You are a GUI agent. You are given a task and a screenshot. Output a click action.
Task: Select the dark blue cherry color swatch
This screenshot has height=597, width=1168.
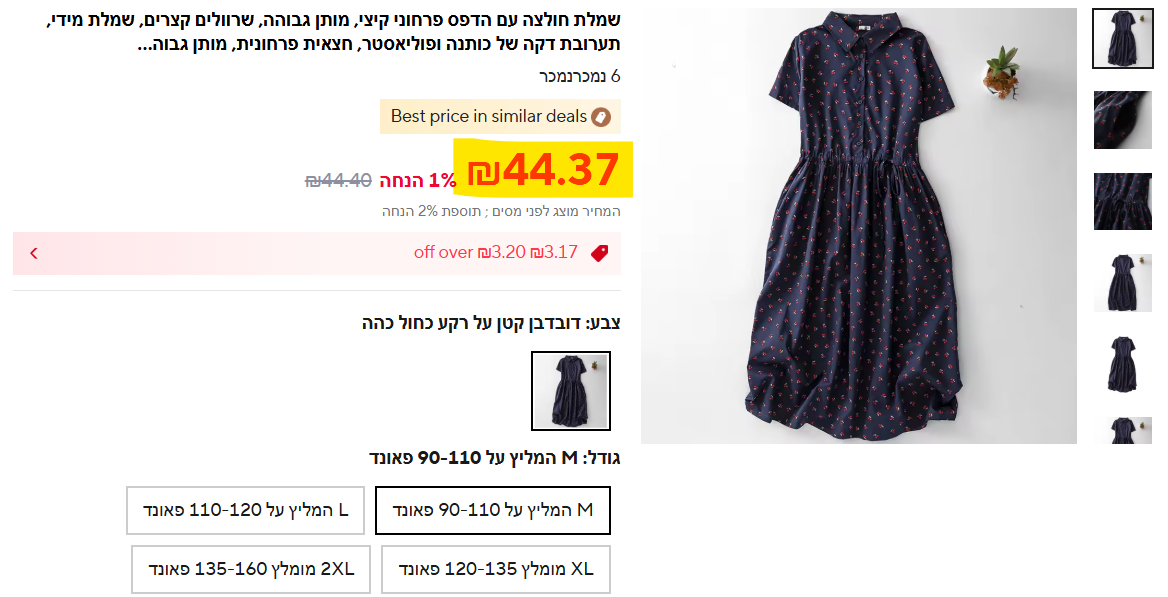pos(571,391)
